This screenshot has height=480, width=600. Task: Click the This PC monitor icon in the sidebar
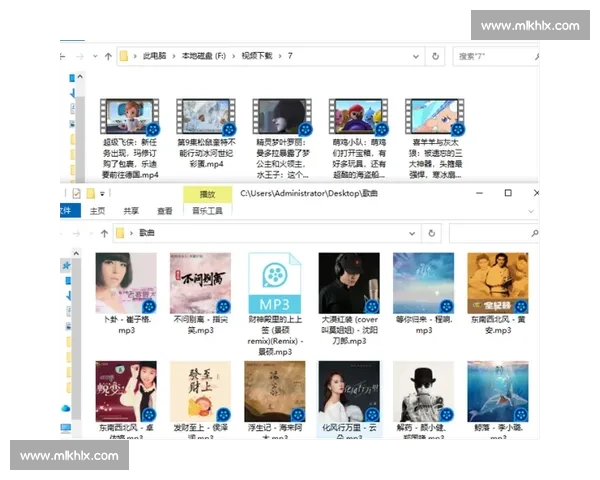(x=65, y=428)
